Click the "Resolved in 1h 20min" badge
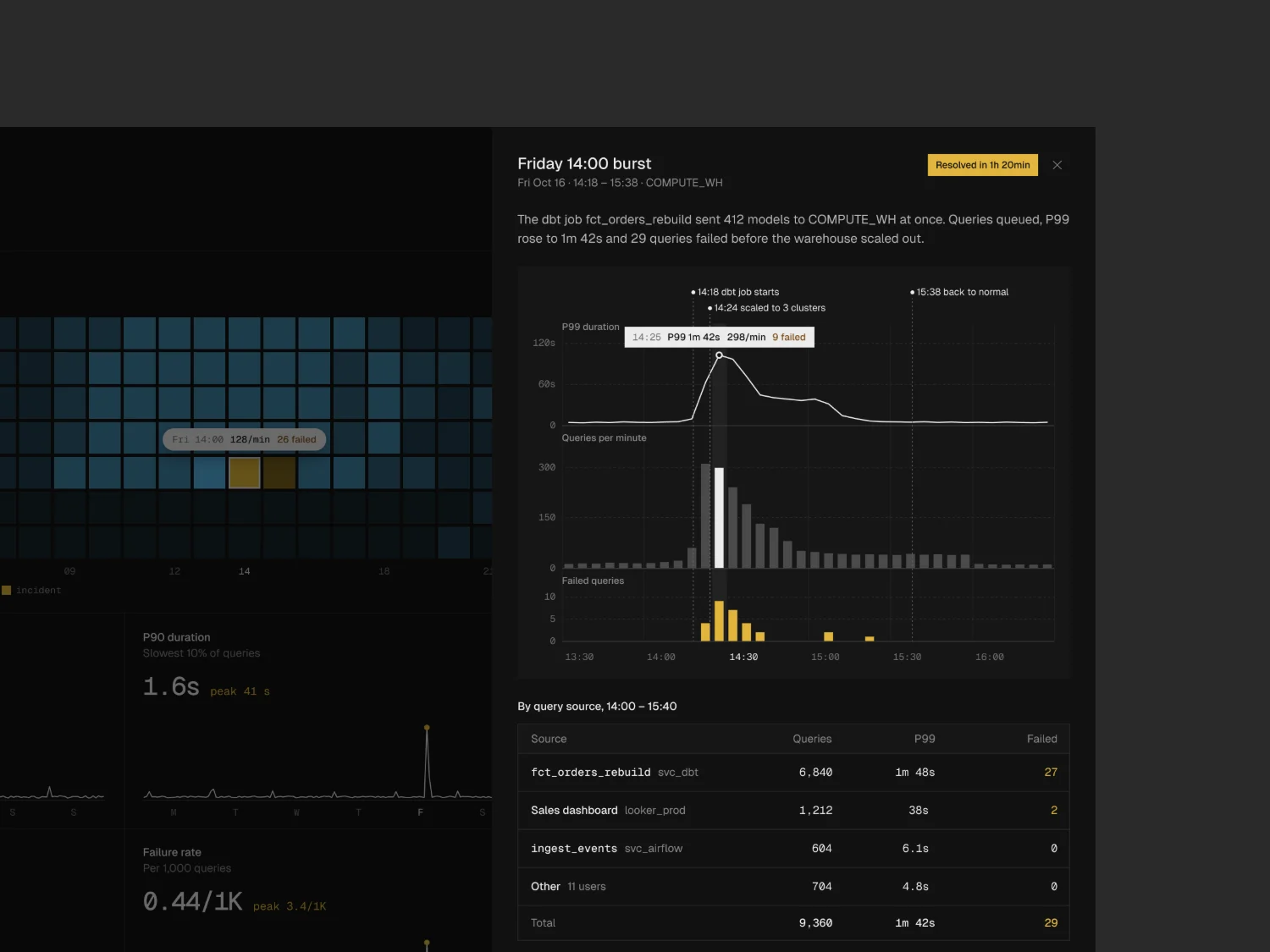Screen dimensions: 1270x952 tap(983, 165)
